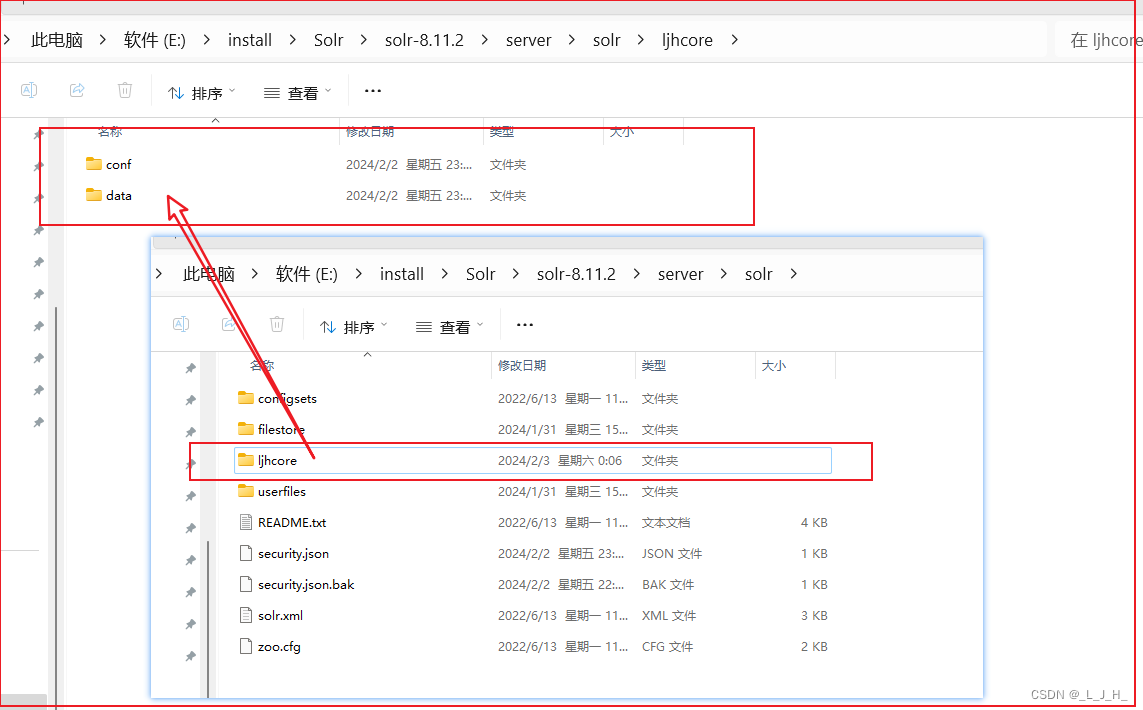Click Solr breadcrumb in back window
This screenshot has height=710, width=1143.
(329, 40)
